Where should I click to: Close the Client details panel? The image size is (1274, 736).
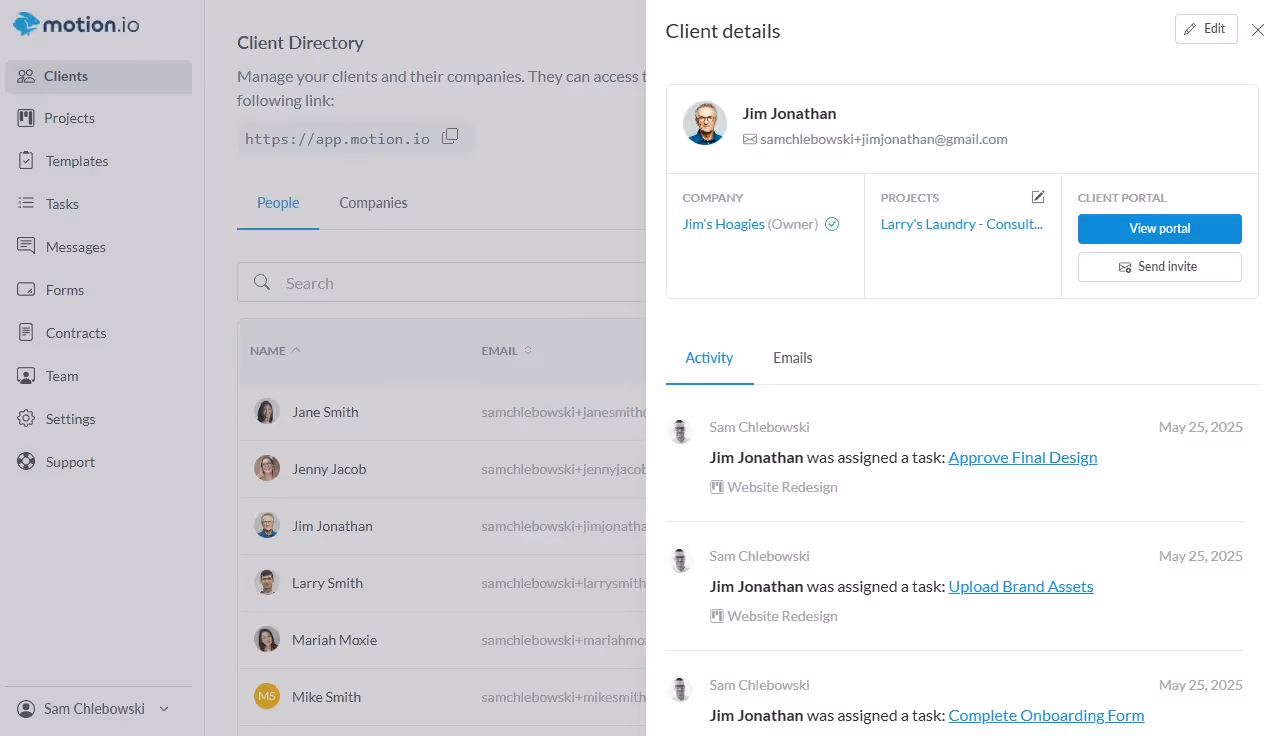(x=1258, y=30)
